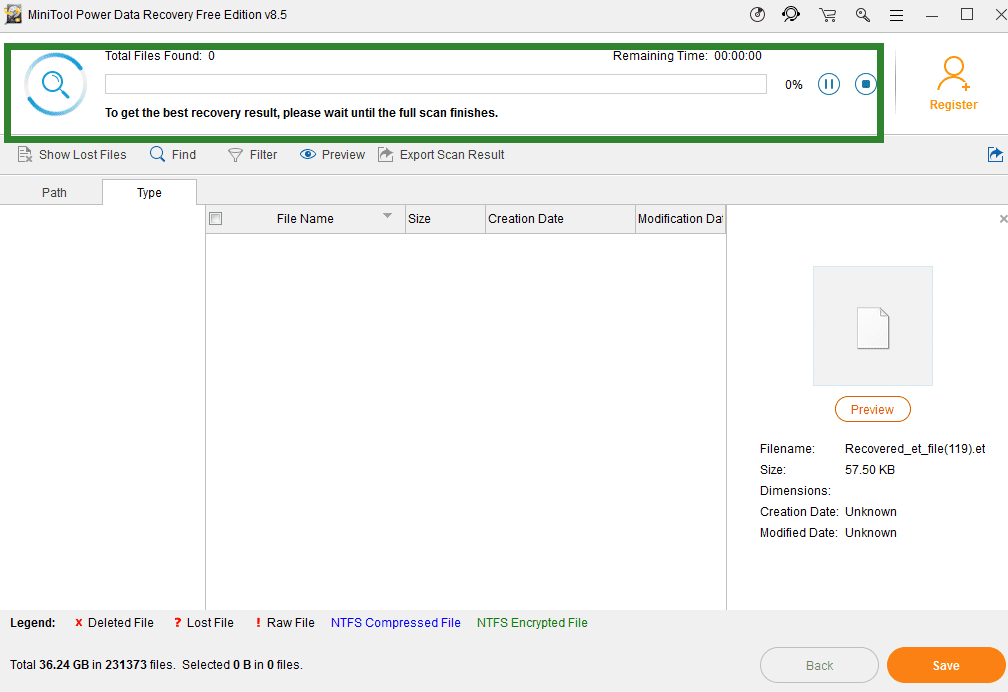Click the 57.50 KB size value

click(x=870, y=469)
